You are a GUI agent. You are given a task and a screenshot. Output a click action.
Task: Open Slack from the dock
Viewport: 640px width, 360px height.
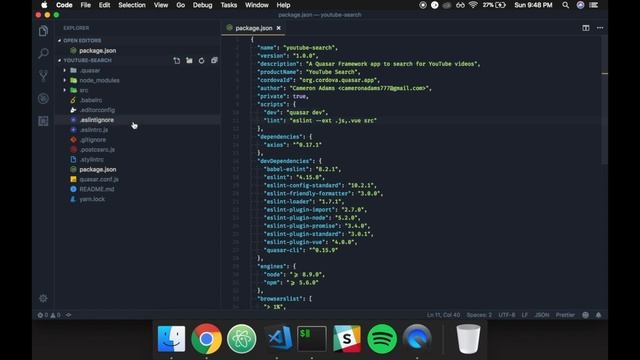(x=347, y=338)
